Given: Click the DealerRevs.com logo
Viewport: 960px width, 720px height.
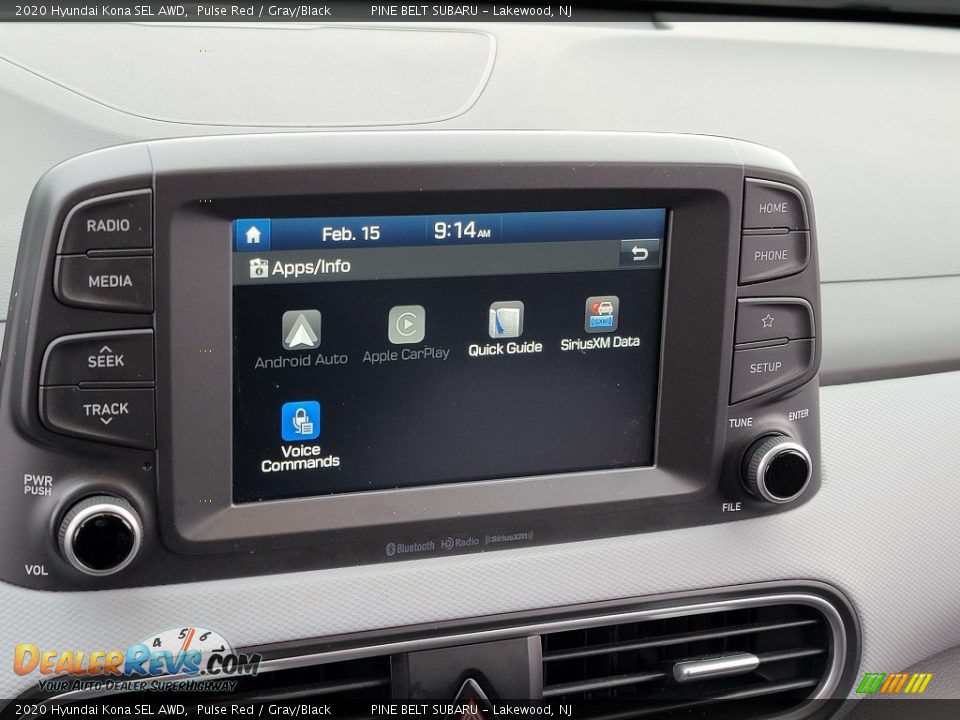Looking at the screenshot, I should (137, 662).
